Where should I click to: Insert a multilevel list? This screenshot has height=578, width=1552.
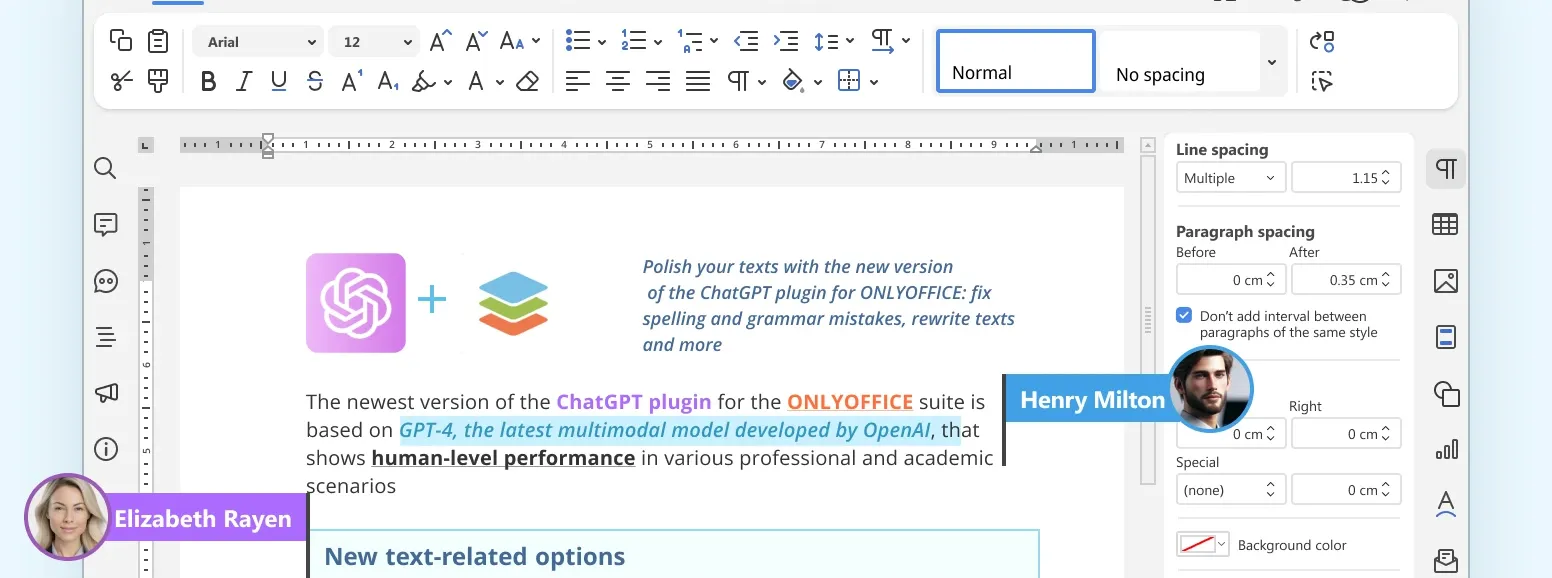689,41
